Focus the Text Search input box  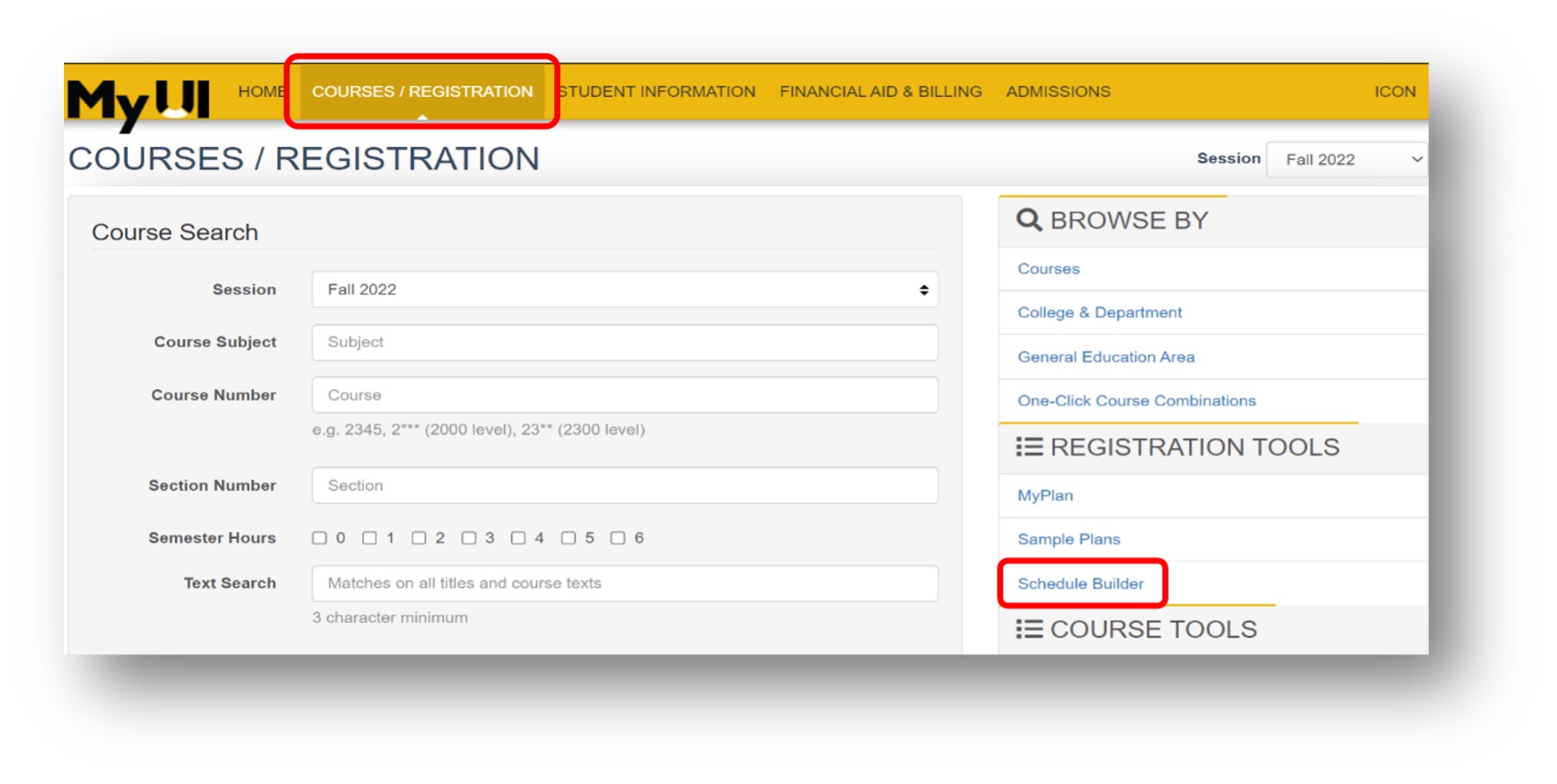pos(624,583)
